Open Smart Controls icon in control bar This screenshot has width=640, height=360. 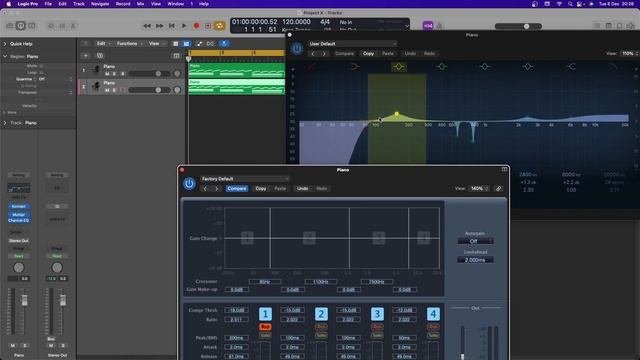tap(51, 26)
